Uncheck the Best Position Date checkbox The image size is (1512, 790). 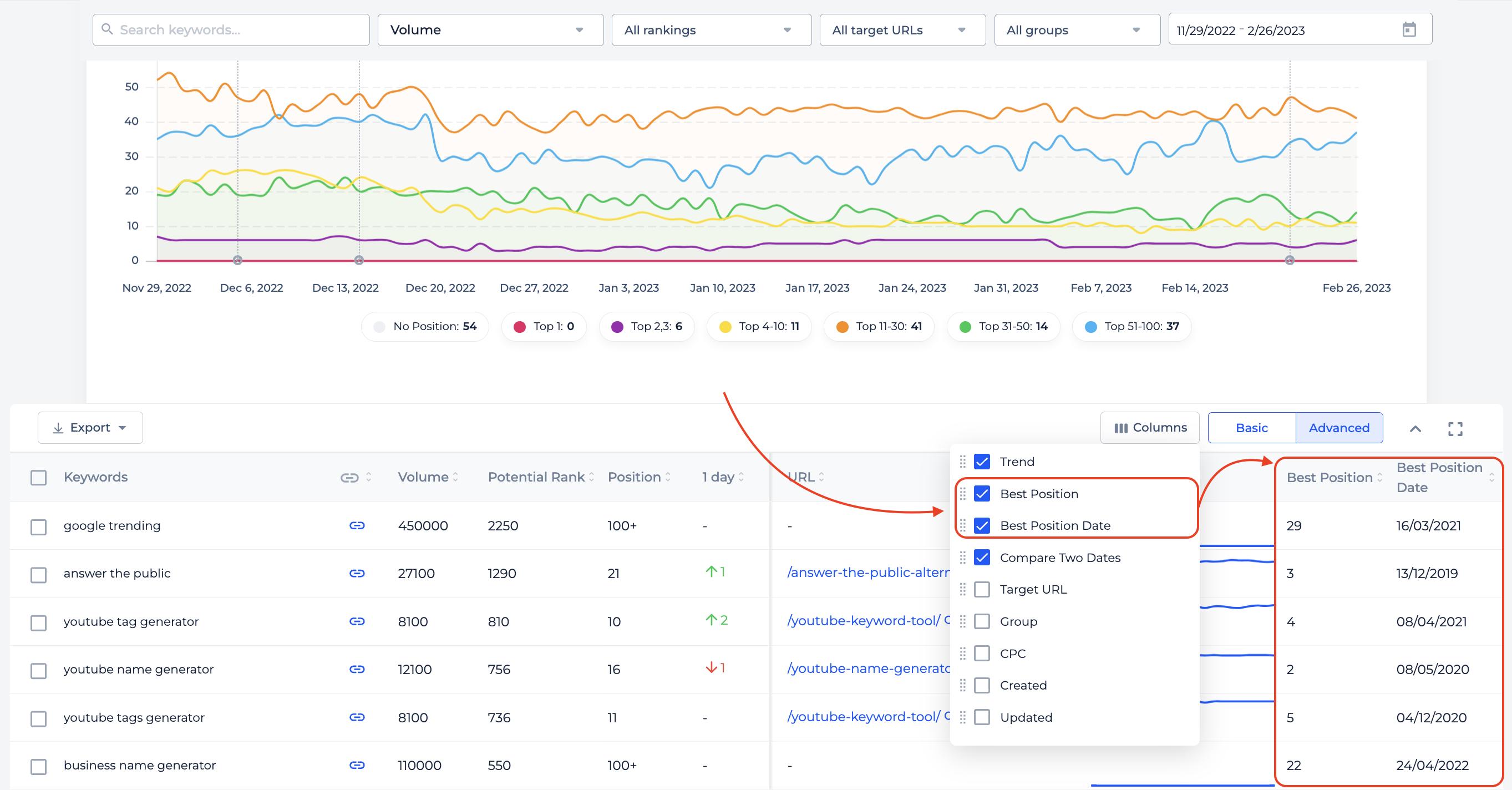pos(982,525)
